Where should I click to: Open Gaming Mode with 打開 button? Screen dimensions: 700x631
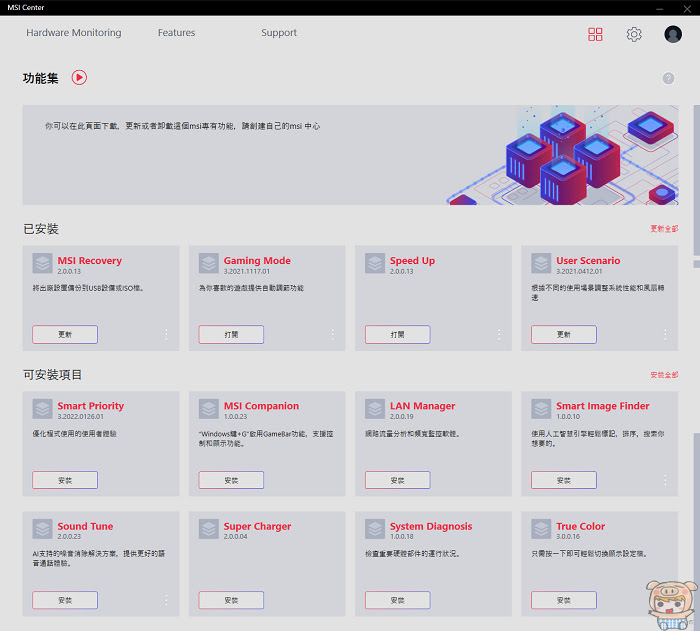coord(231,334)
